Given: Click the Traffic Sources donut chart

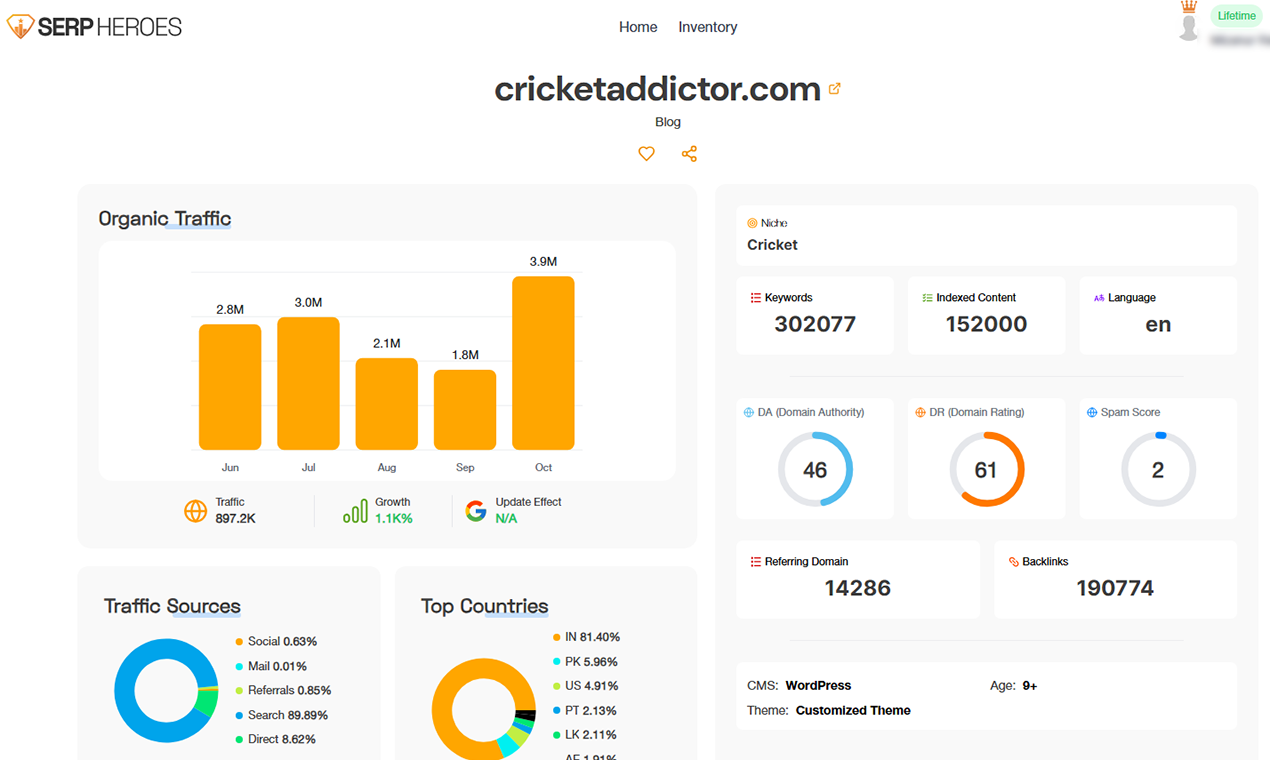Looking at the screenshot, I should click(166, 690).
